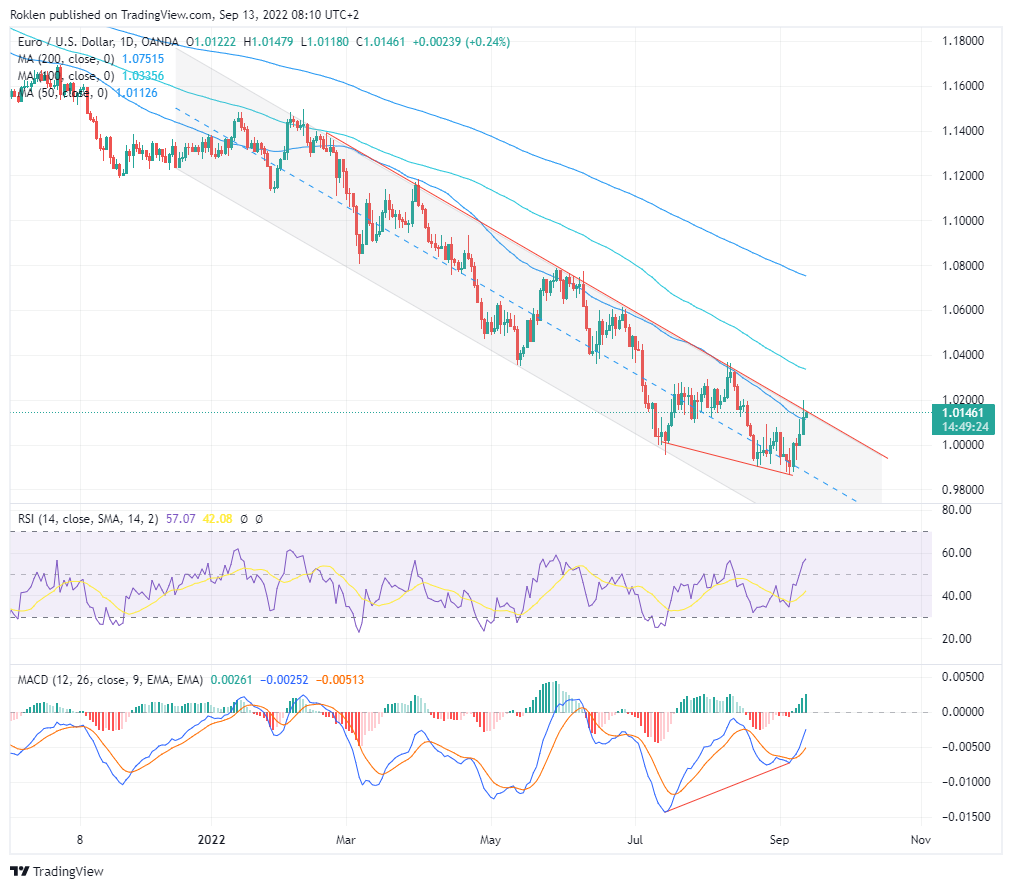Click the Mar time axis label
This screenshot has width=1012, height=889.
click(346, 839)
